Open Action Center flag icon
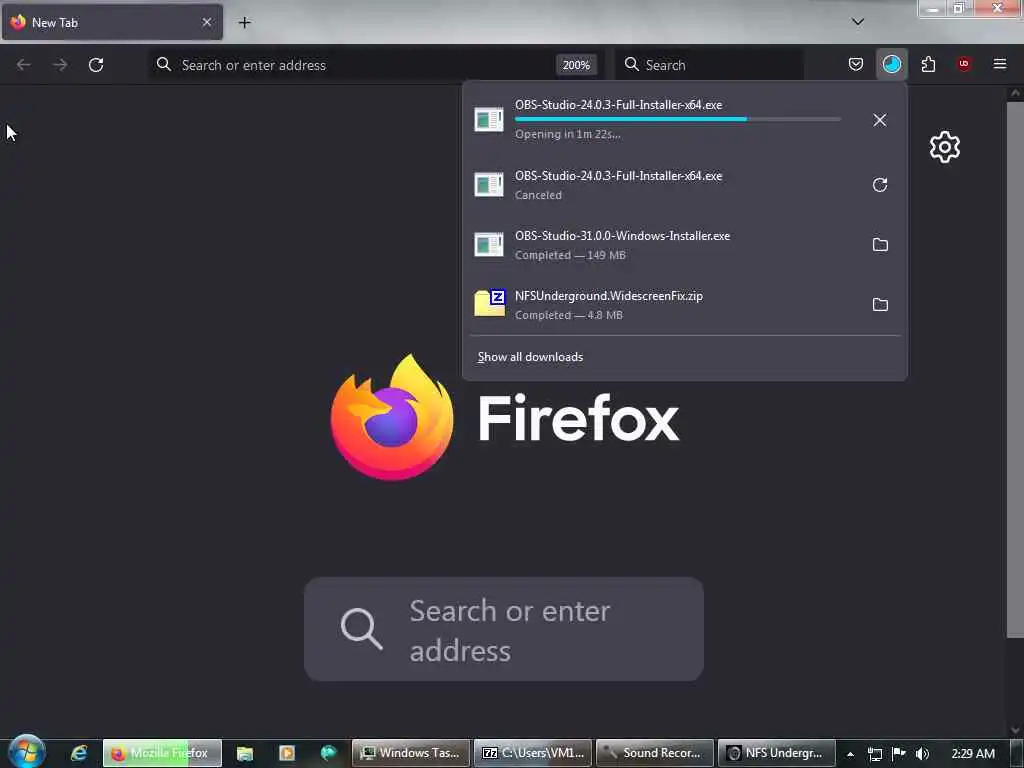This screenshot has width=1024, height=768. 899,754
